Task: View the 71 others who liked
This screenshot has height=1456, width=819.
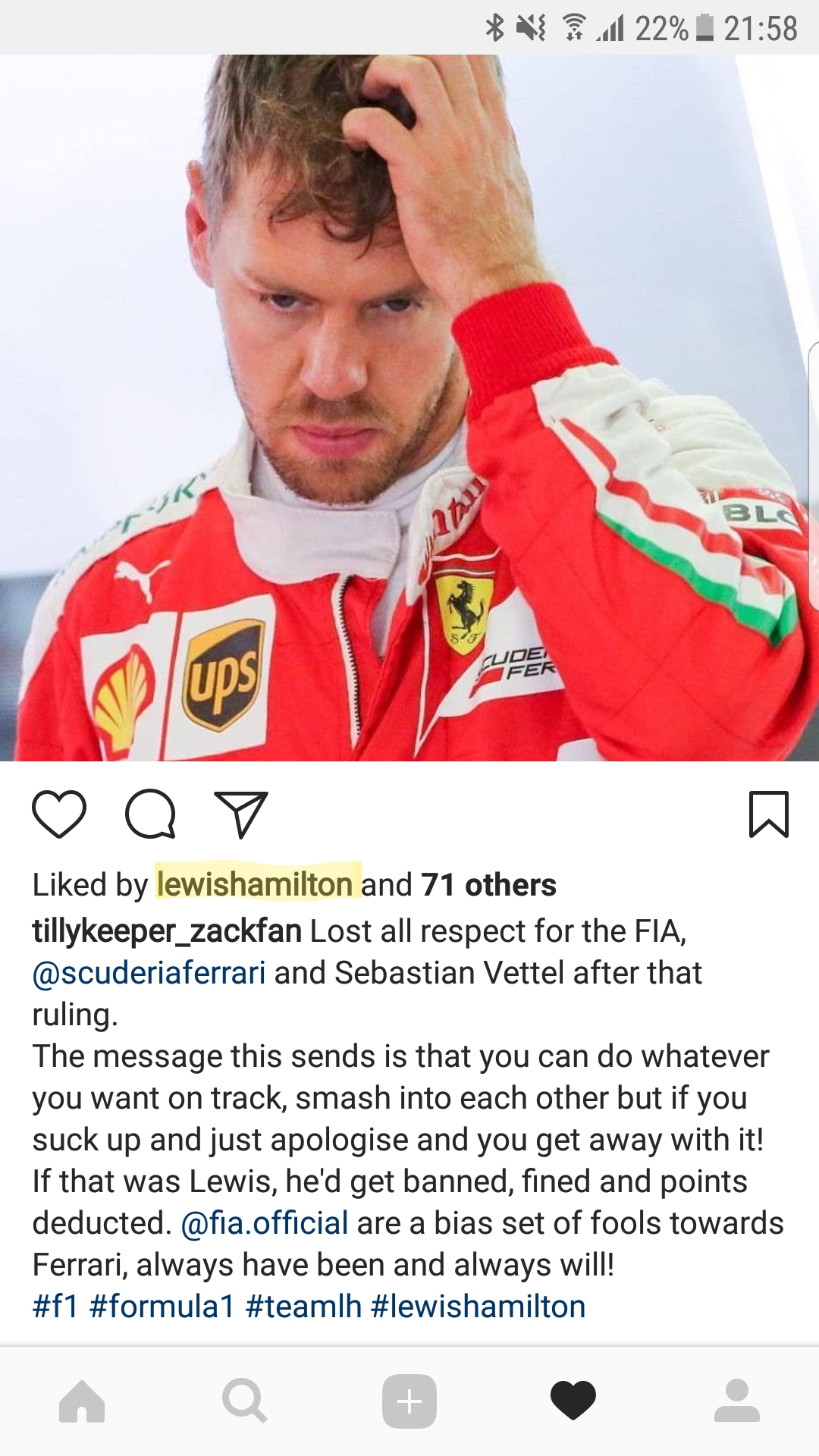Action: pyautogui.click(x=488, y=884)
